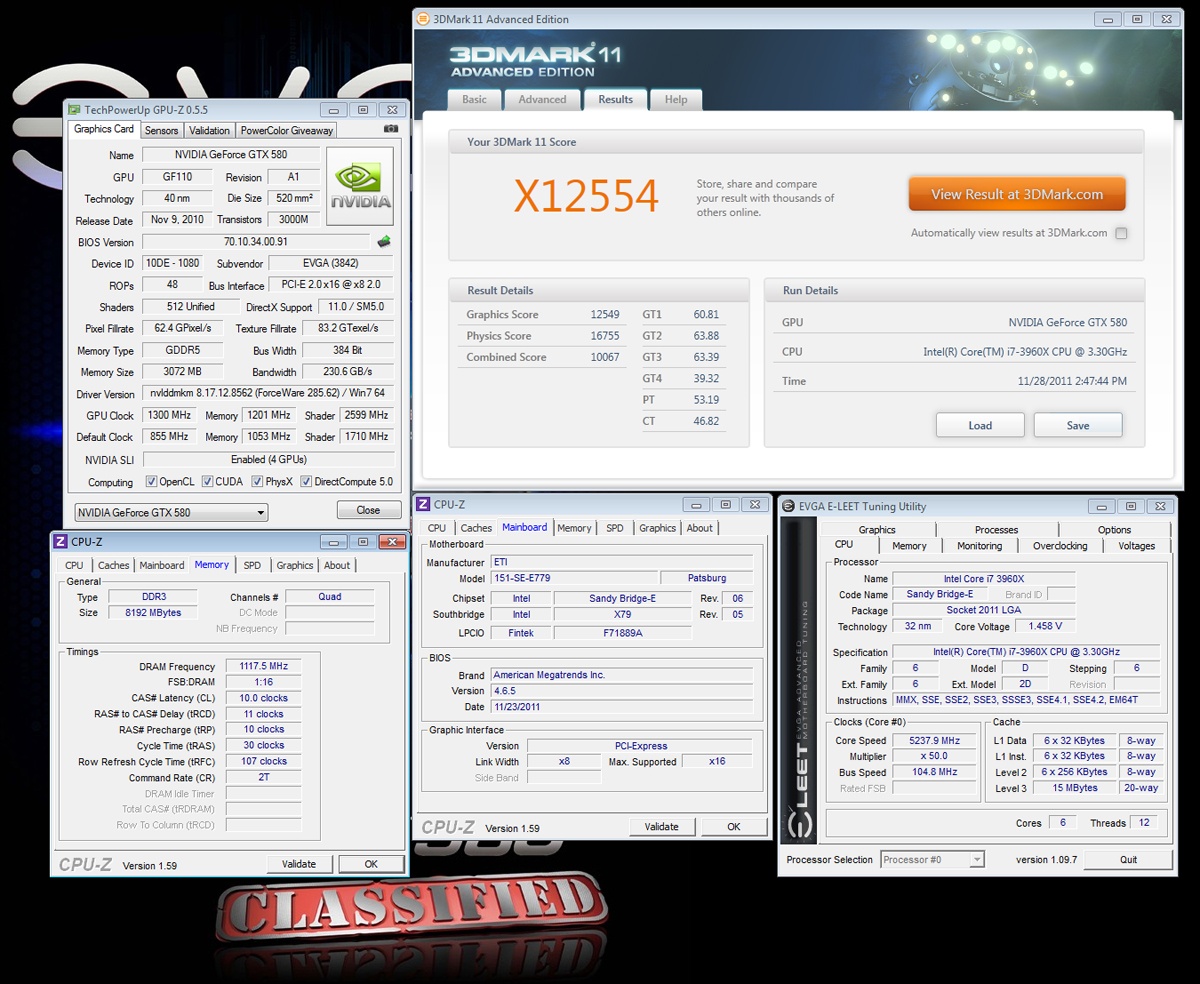Click the camera screenshot icon in GPU-Z
Image resolution: width=1200 pixels, height=984 pixels.
point(391,129)
